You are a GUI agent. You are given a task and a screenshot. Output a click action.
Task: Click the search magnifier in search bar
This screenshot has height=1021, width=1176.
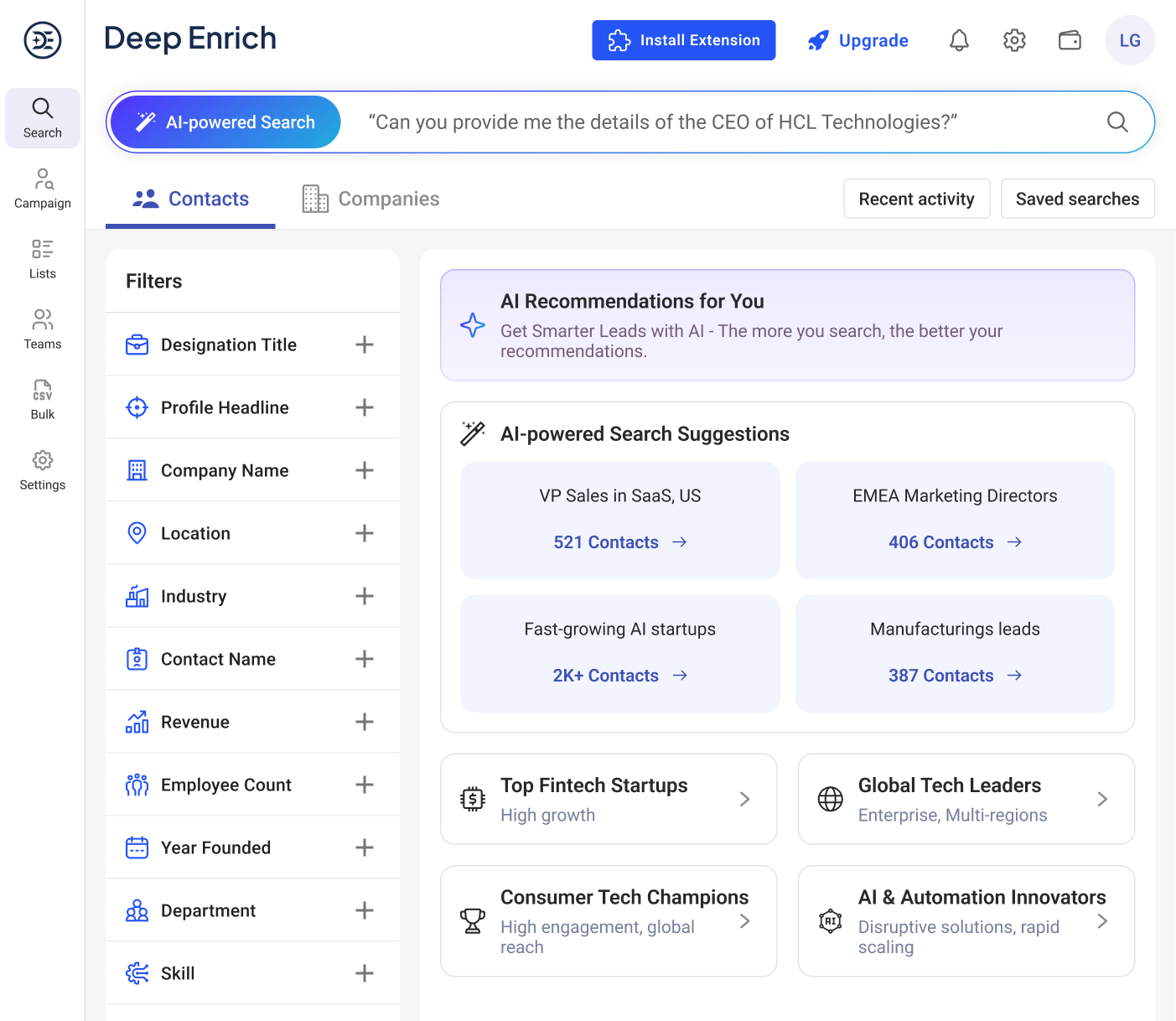tap(1116, 122)
